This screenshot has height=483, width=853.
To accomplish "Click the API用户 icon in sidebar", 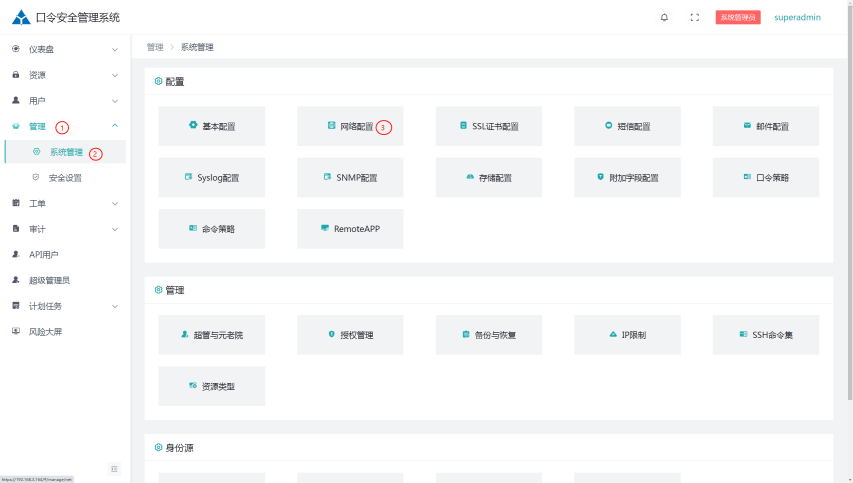I will pyautogui.click(x=16, y=254).
